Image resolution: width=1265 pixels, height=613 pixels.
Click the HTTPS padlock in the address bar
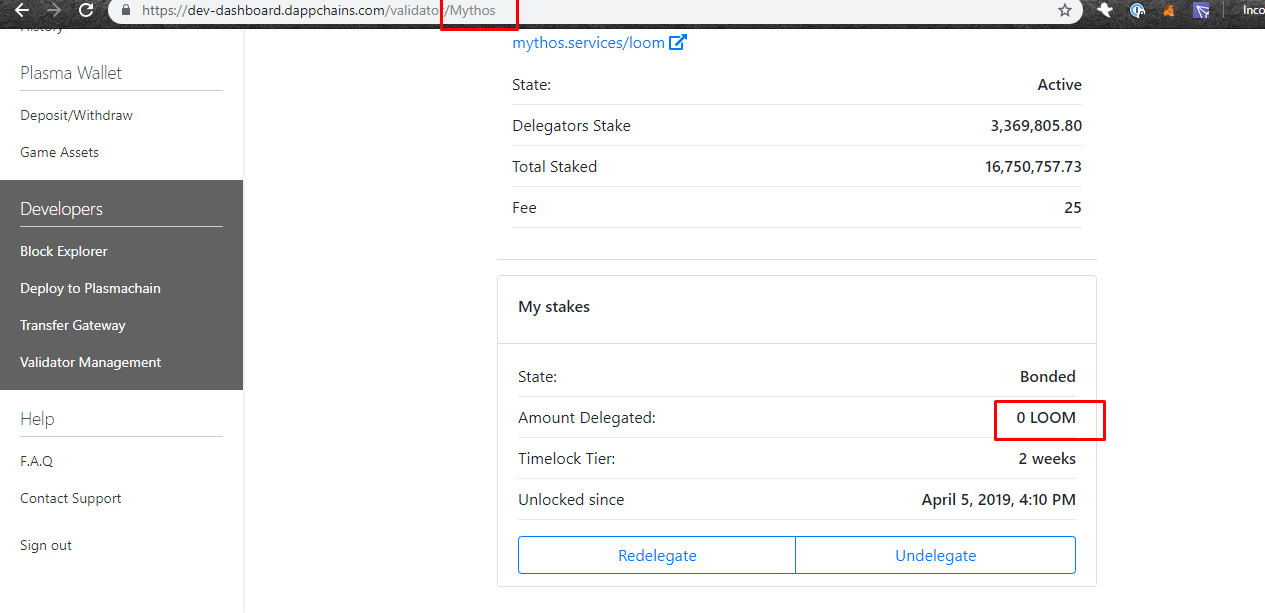tap(124, 11)
